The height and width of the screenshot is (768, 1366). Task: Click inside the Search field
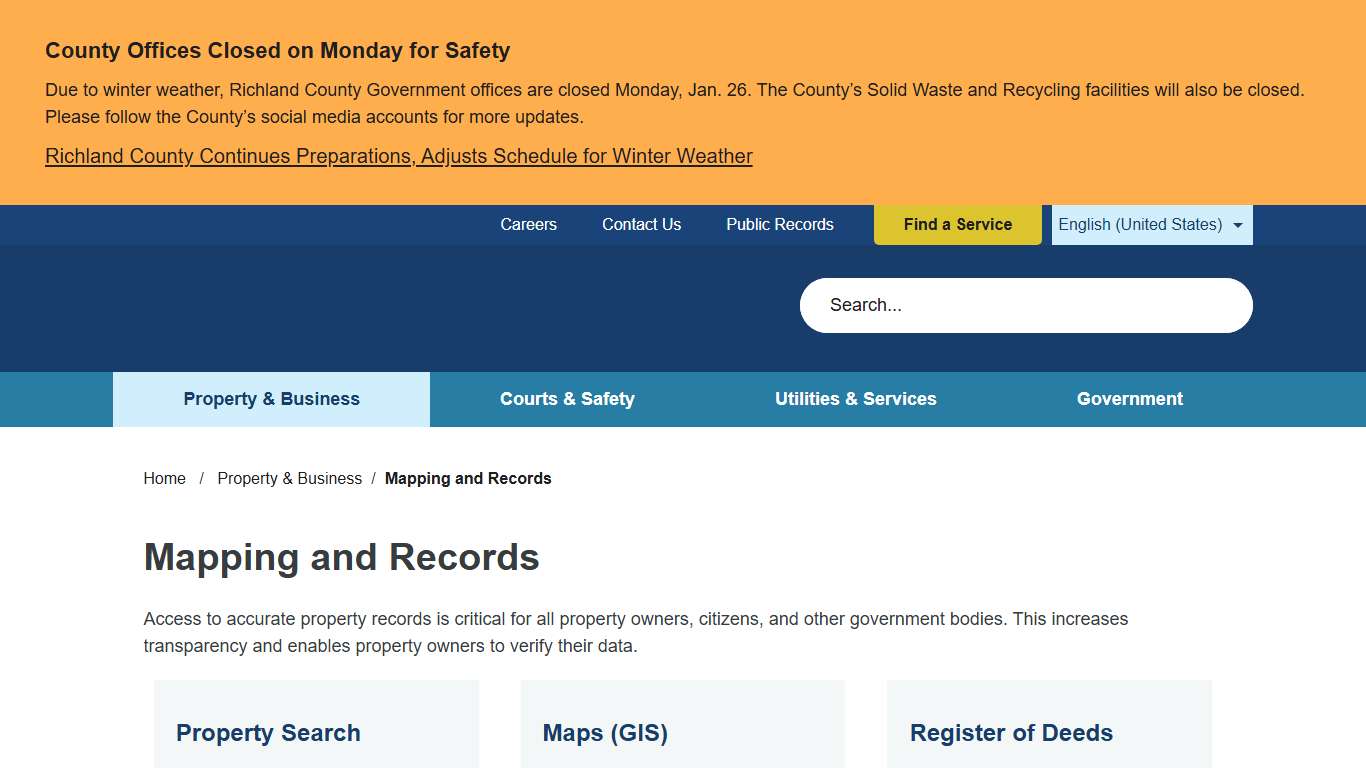(x=1025, y=305)
